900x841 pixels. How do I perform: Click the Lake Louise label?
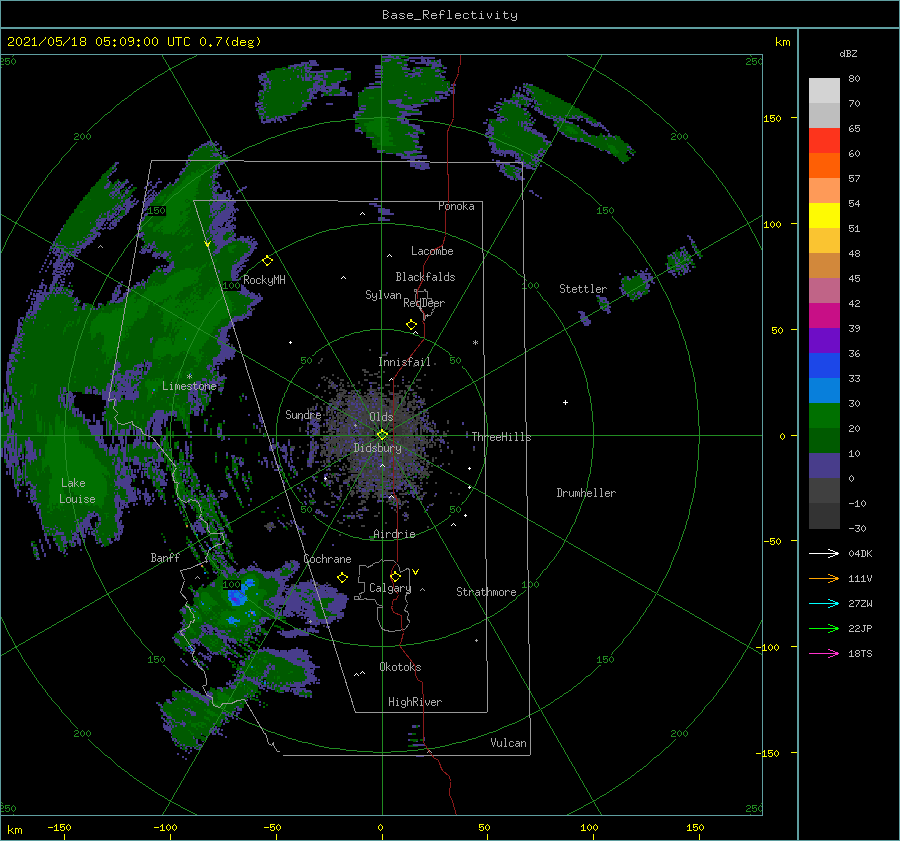(x=77, y=491)
